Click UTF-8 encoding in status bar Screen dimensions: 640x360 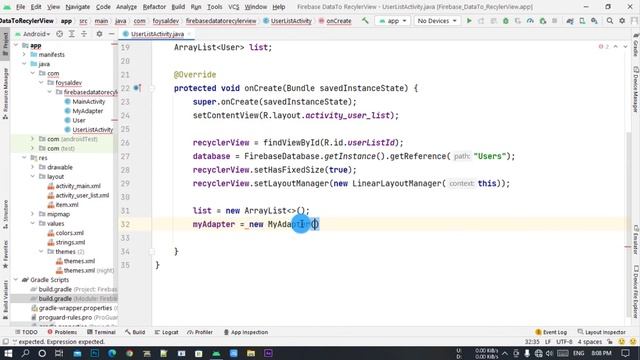pos(564,342)
